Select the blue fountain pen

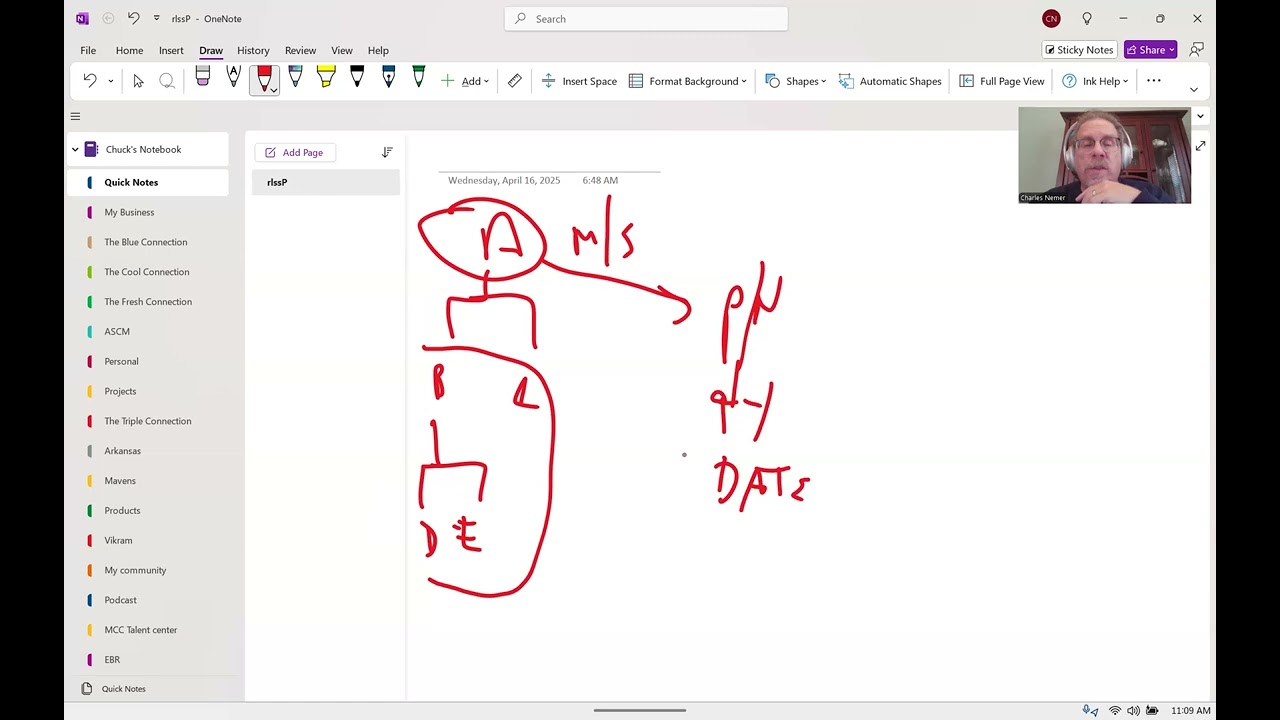[x=388, y=77]
